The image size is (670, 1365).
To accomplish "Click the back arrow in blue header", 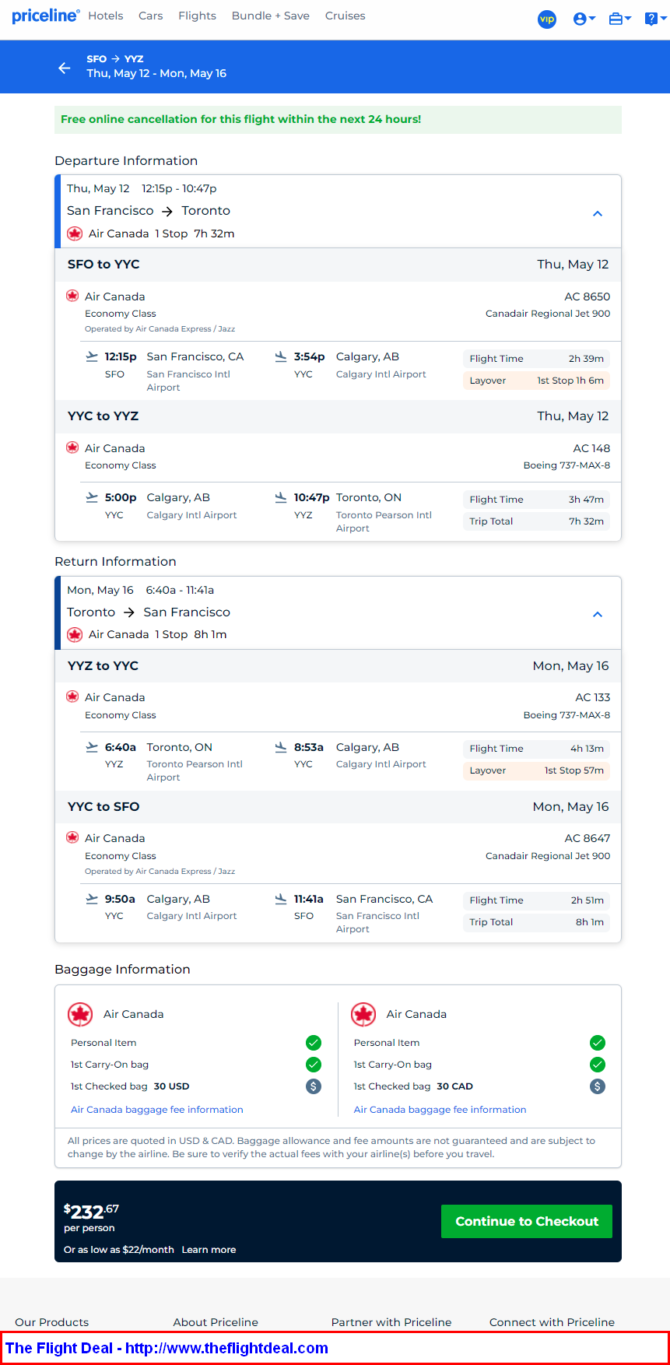I will tap(64, 67).
